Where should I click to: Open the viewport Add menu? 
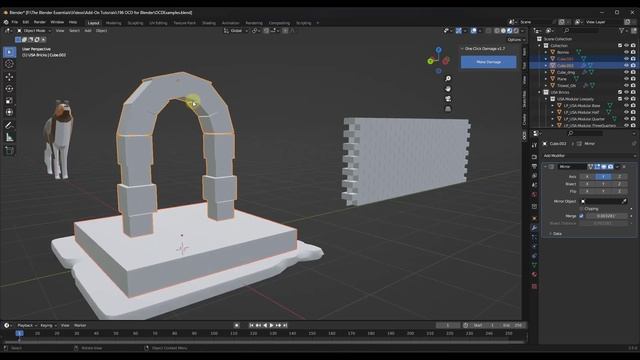pos(88,31)
